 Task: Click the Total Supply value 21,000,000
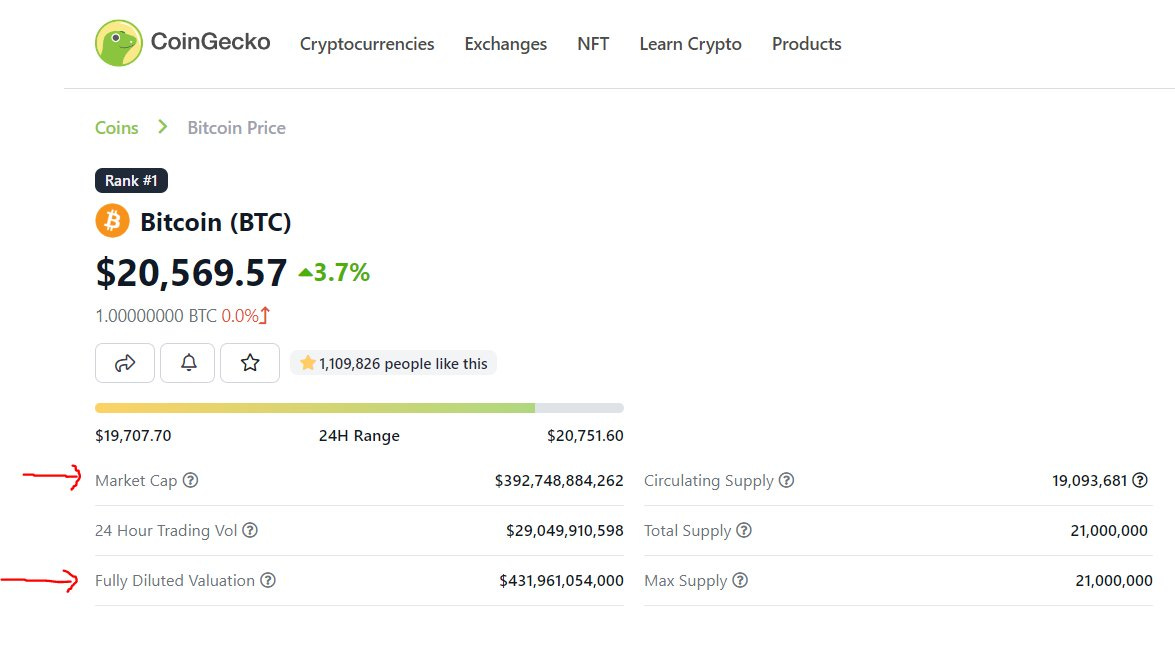click(1109, 531)
